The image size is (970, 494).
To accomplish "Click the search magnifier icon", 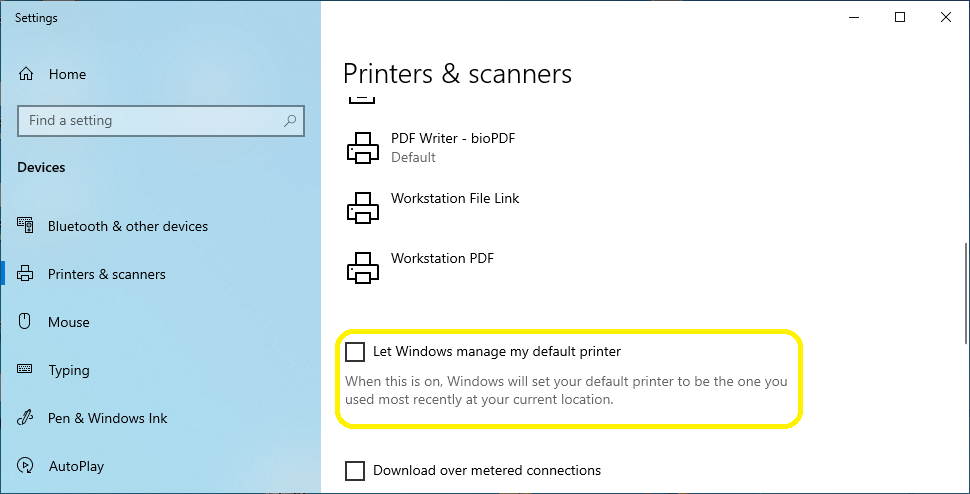I will pyautogui.click(x=290, y=121).
